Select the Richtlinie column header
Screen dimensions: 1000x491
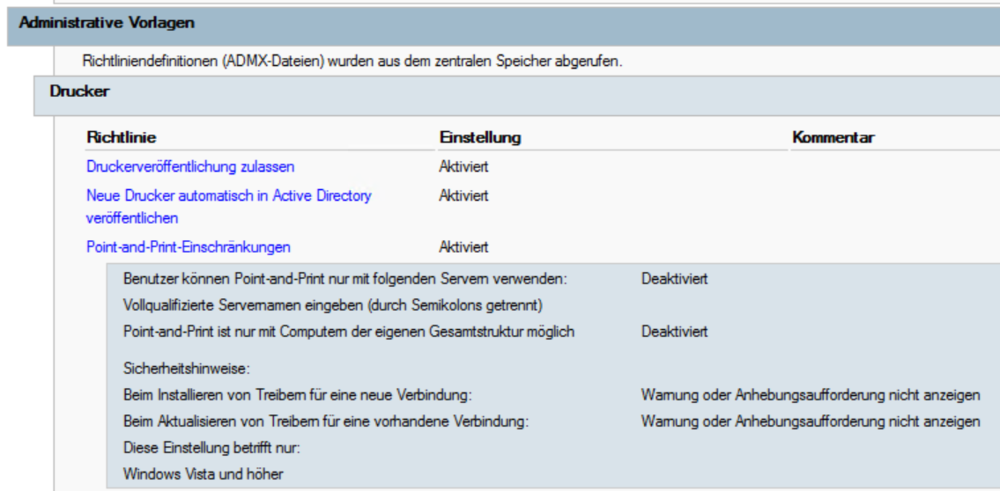122,137
